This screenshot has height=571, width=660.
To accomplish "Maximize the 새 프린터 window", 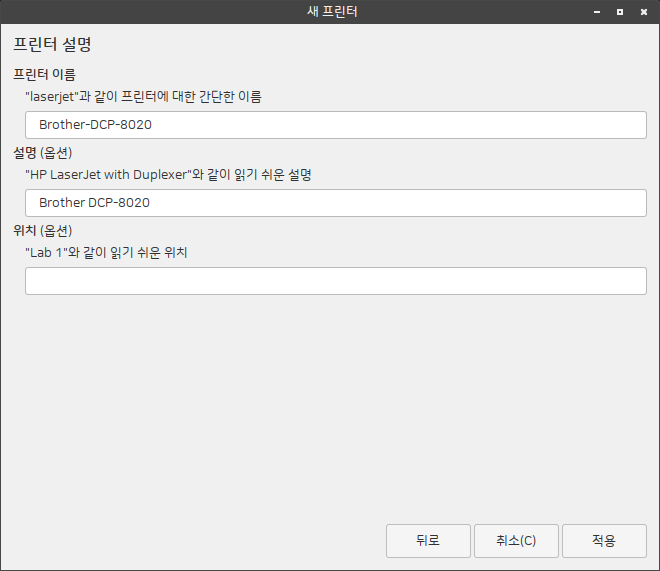I will pyautogui.click(x=620, y=12).
